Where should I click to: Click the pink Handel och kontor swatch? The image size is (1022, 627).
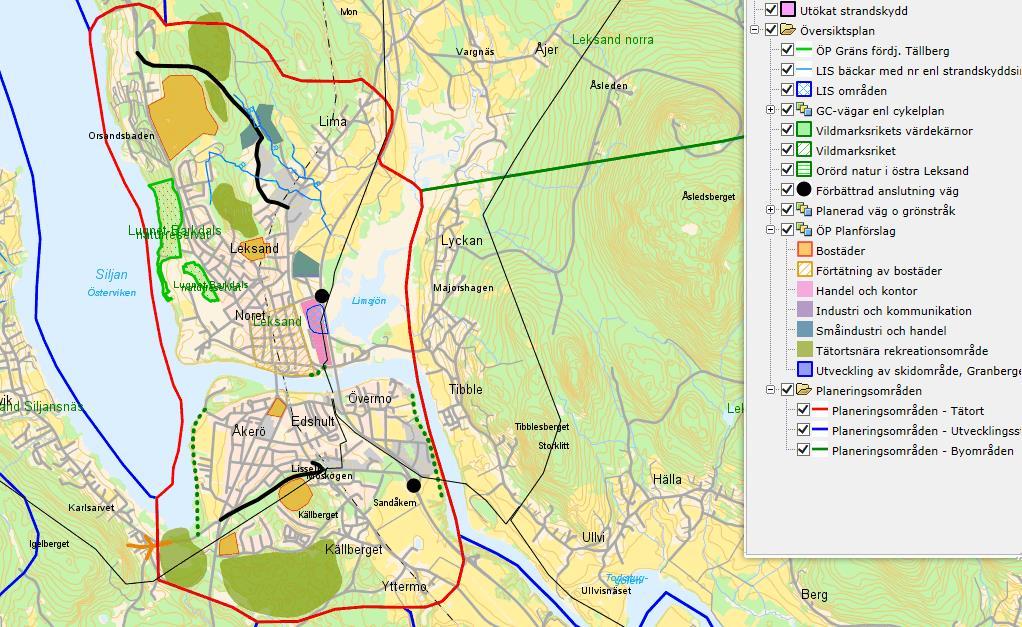pyautogui.click(x=804, y=290)
